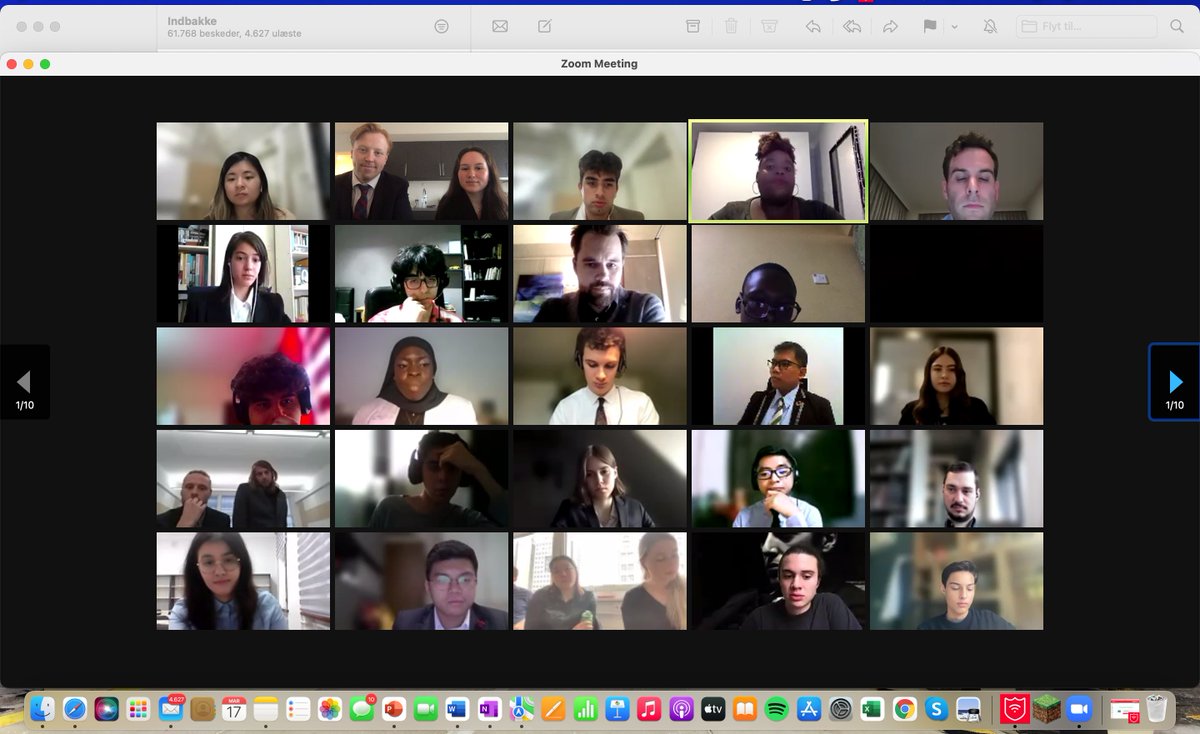1200x734 pixels.
Task: Select the tile with two people standing in an office
Action: (x=243, y=479)
